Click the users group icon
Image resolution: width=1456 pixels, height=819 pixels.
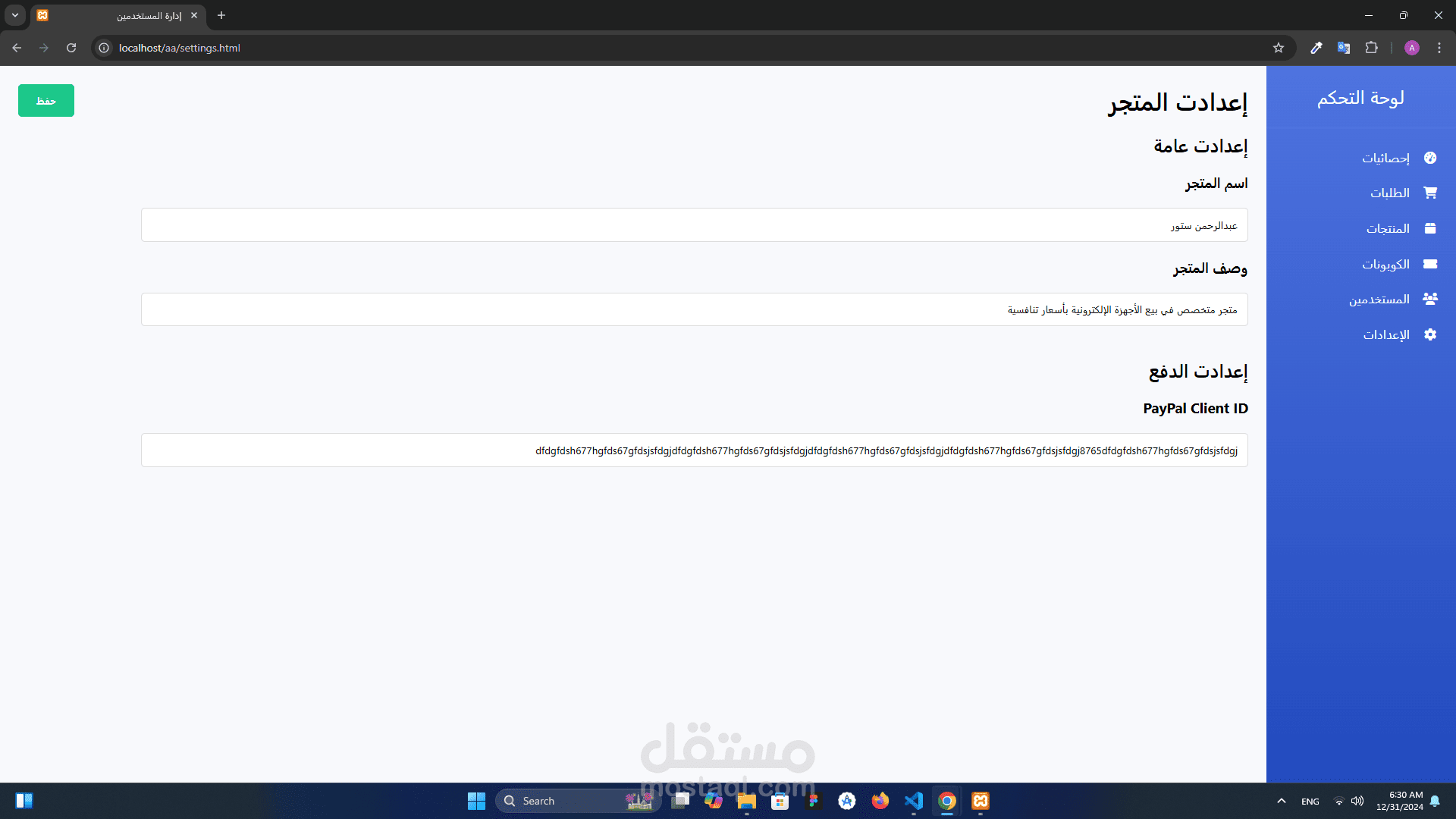[1430, 299]
